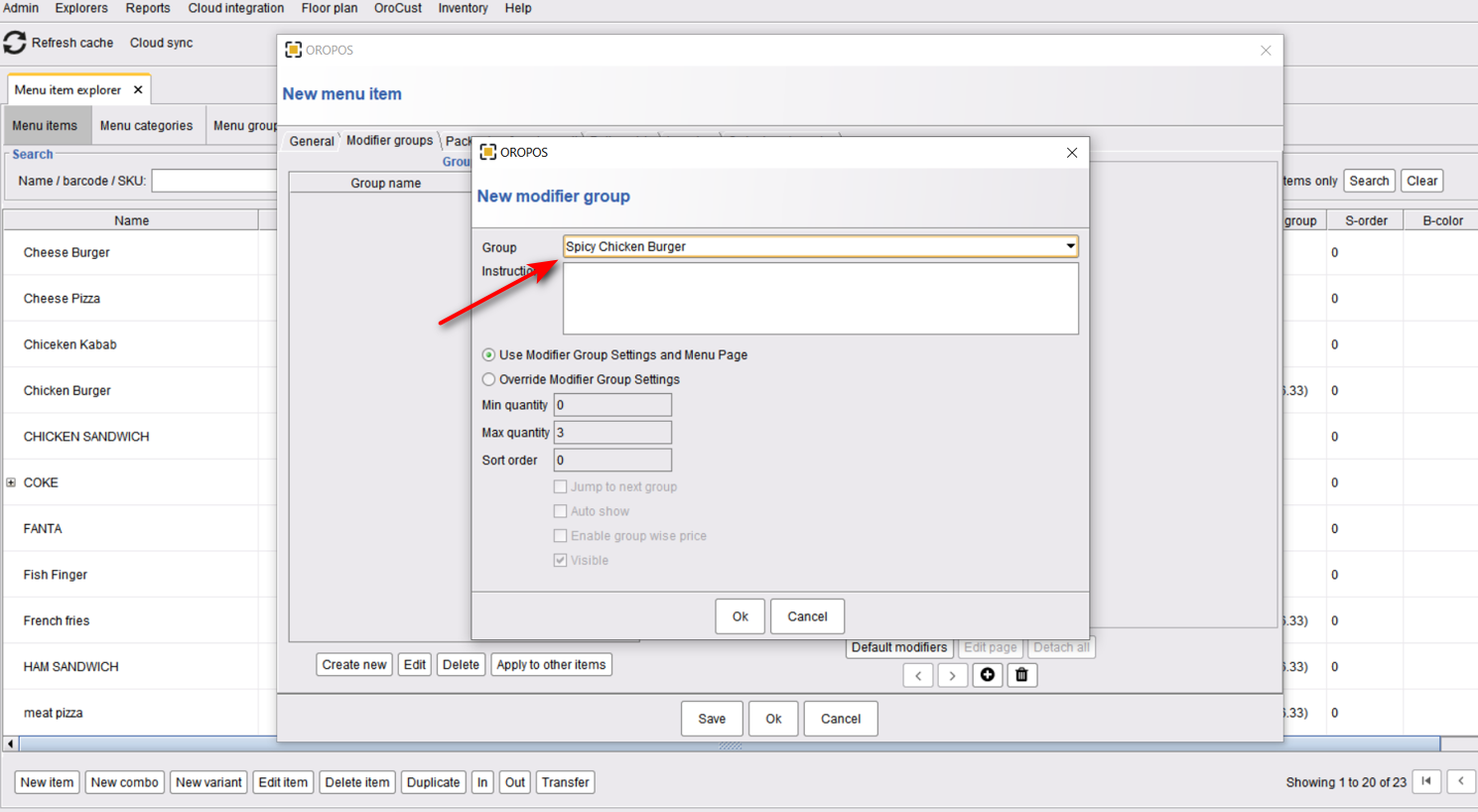Click the Out stock button
Screen dimensions: 1478x812
coord(515,782)
